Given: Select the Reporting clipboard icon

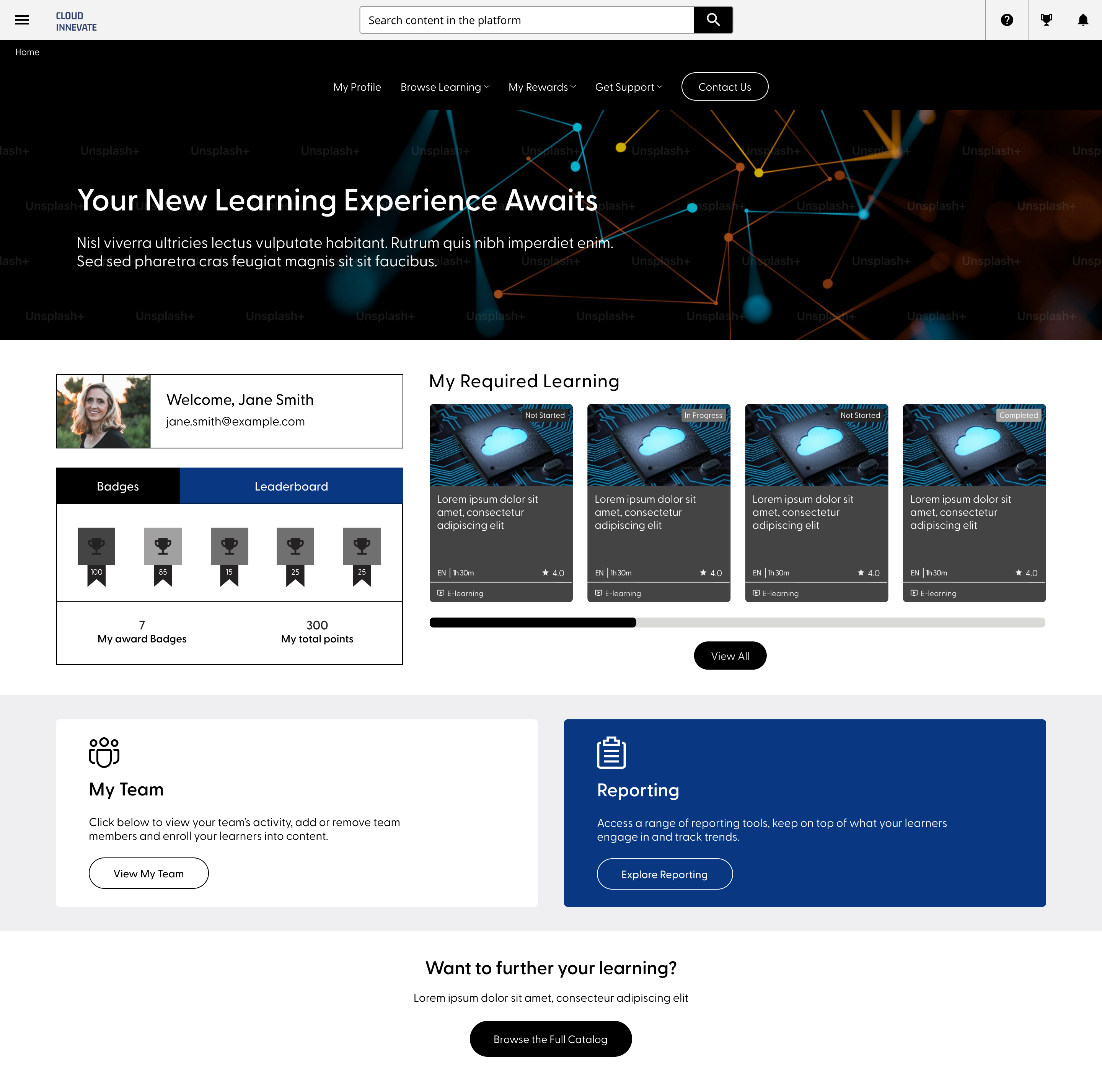Looking at the screenshot, I should pos(611,752).
